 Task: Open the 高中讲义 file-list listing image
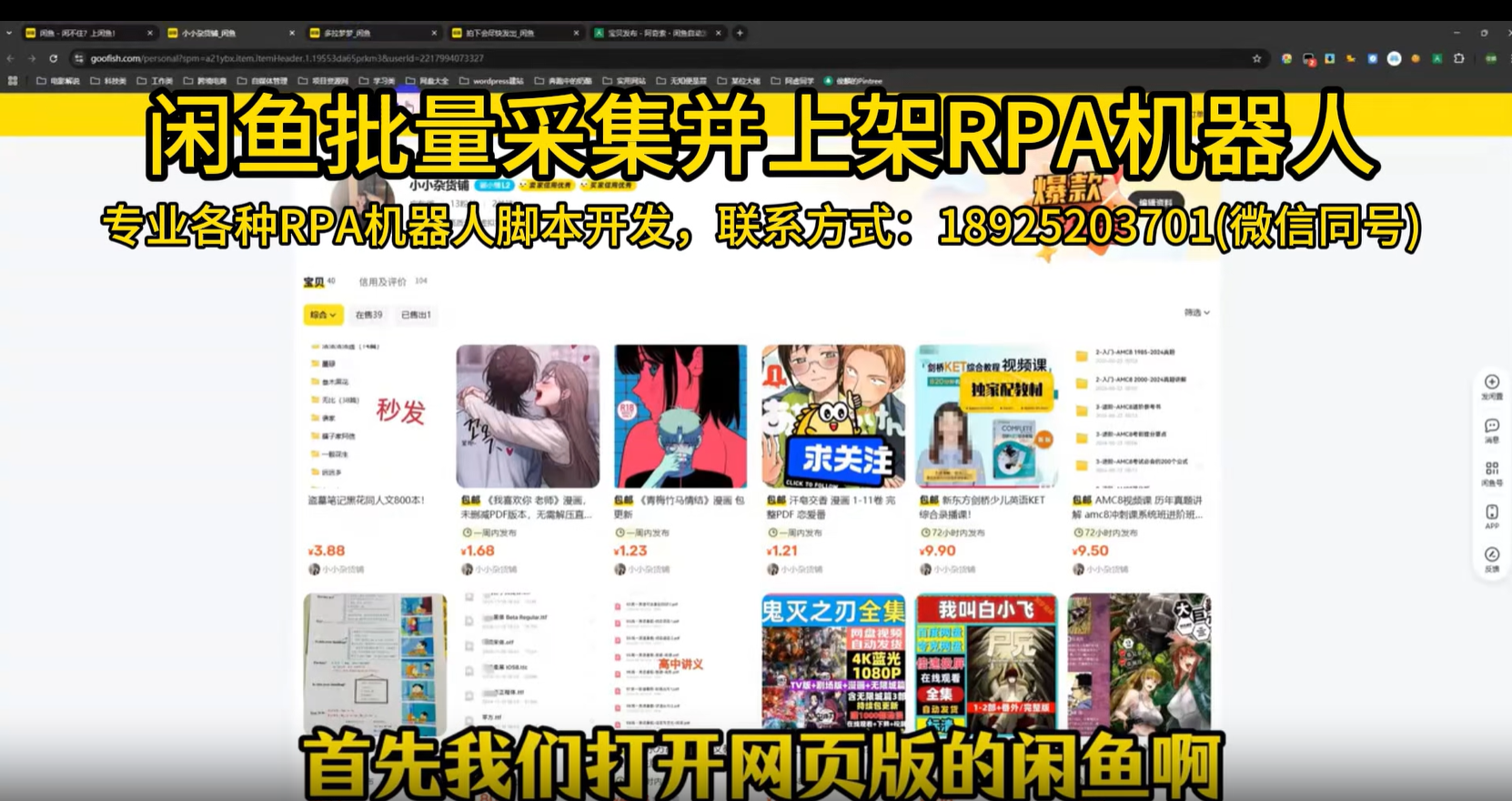pyautogui.click(x=680, y=664)
